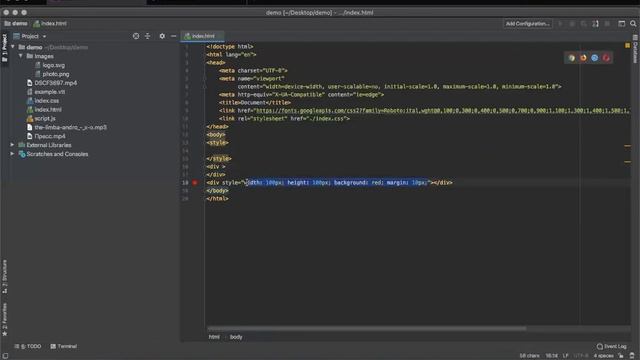The height and width of the screenshot is (360, 640).
Task: Open in Opera browser icon
Action: pyautogui.click(x=606, y=58)
